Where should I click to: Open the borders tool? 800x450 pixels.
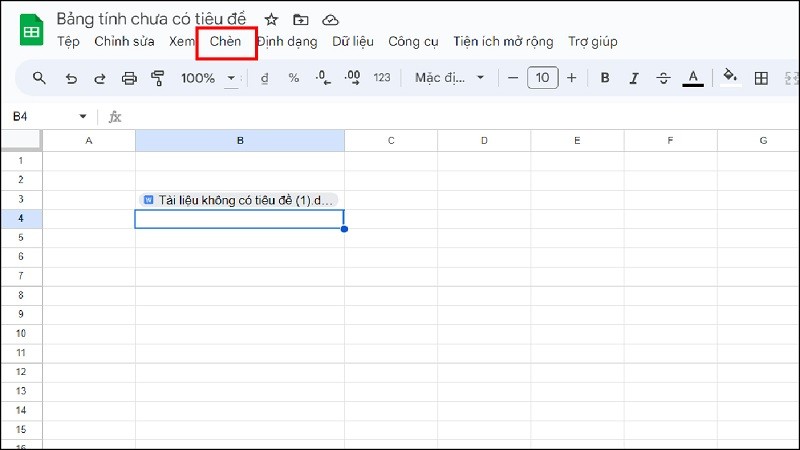click(761, 78)
